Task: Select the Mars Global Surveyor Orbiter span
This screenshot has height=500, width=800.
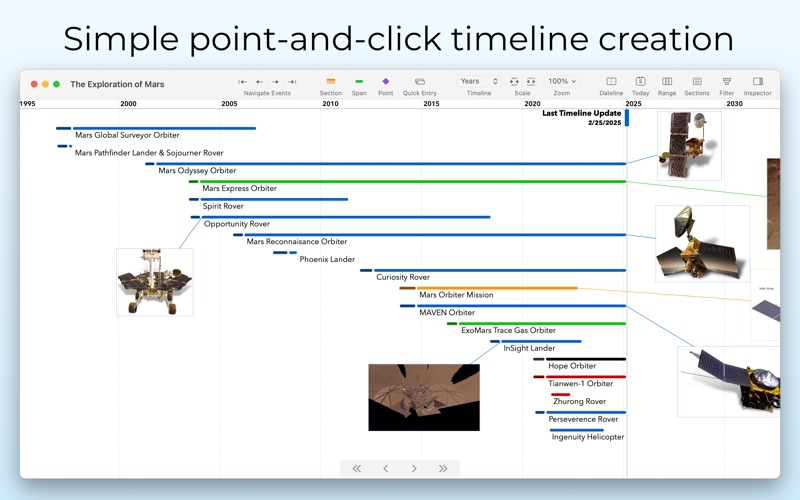Action: 164,129
